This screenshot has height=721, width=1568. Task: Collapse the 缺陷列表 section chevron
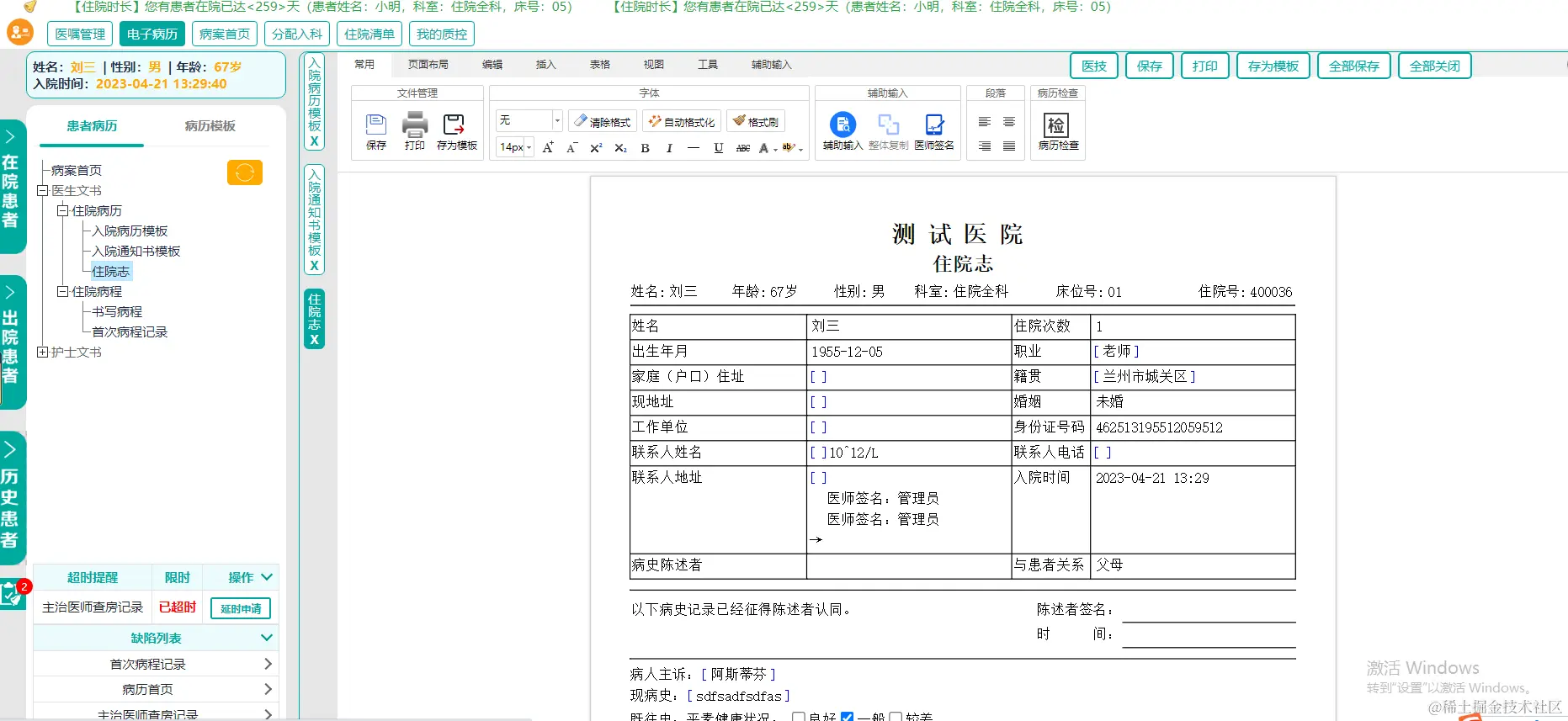[x=267, y=638]
